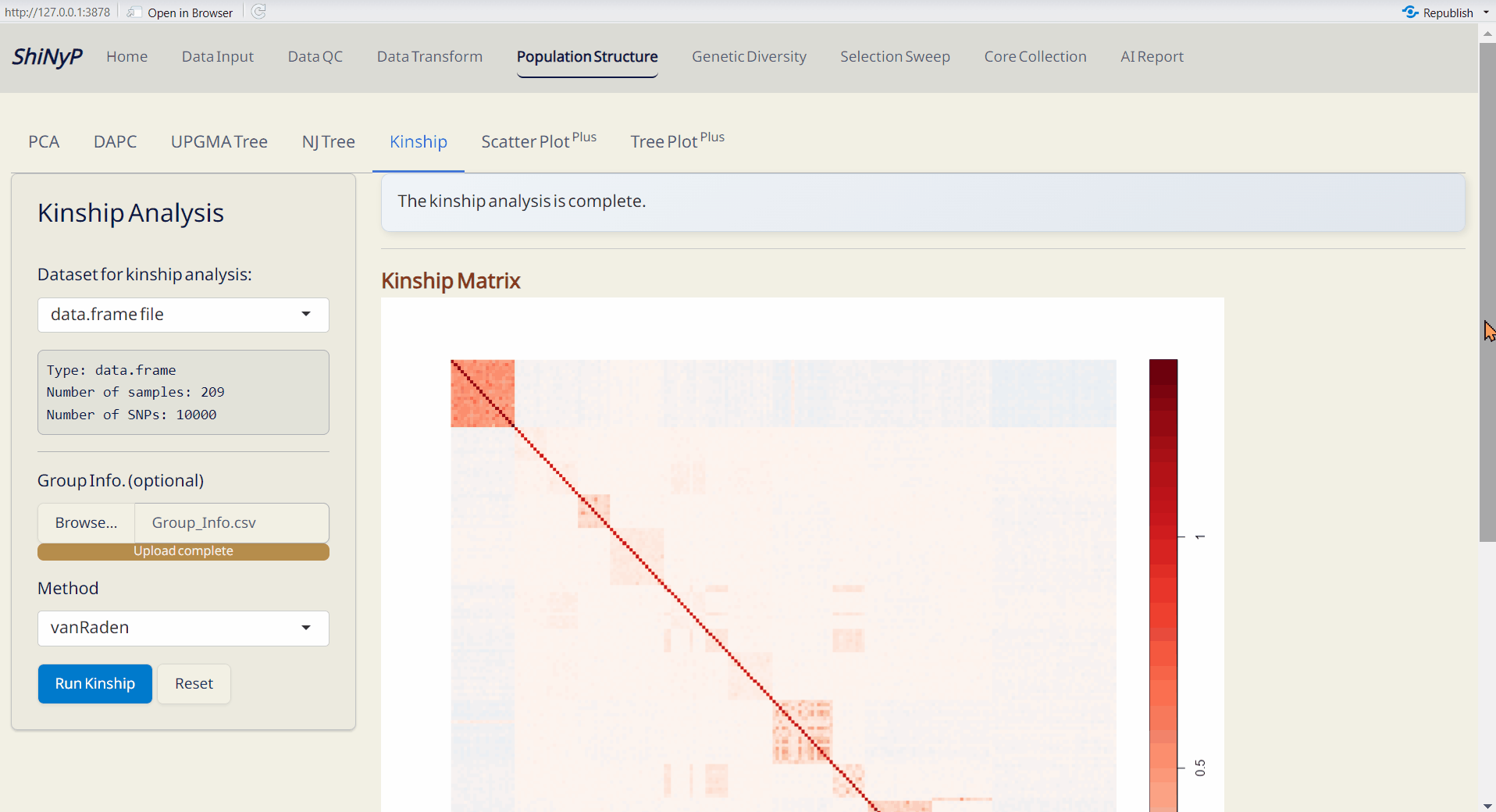Open the Republish dropdown arrow
This screenshot has height=812, width=1496.
(x=1486, y=12)
